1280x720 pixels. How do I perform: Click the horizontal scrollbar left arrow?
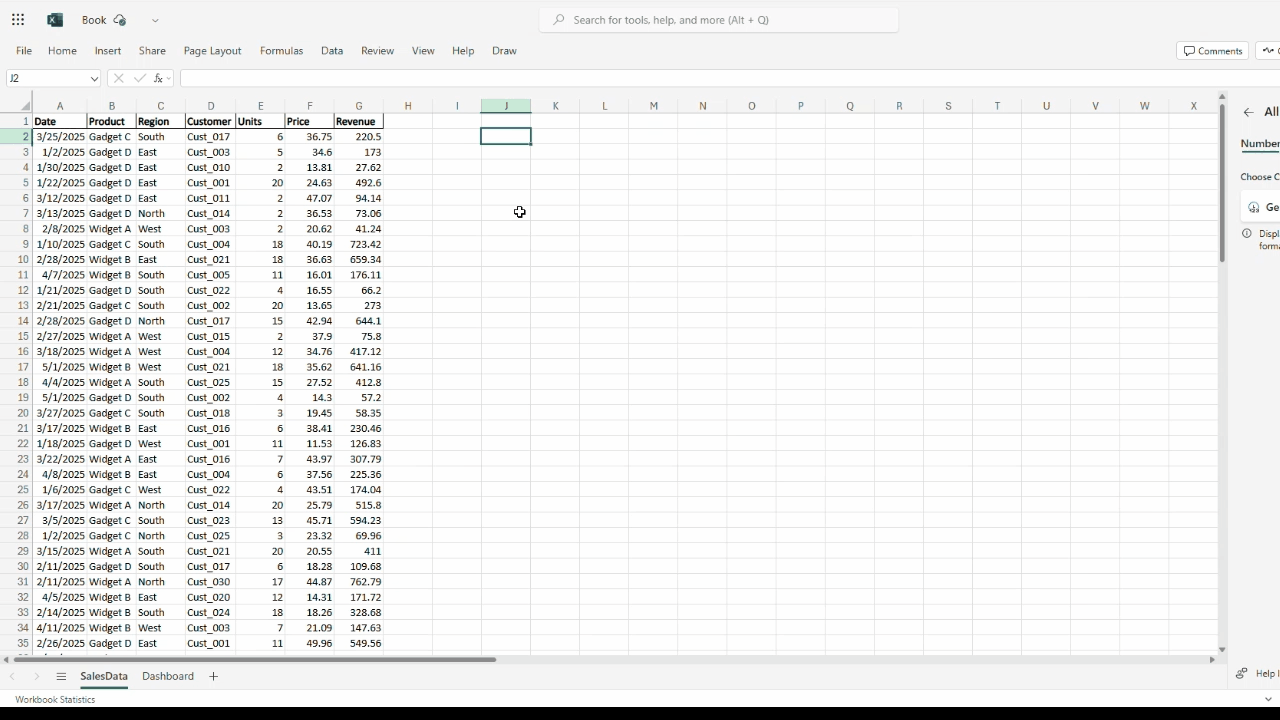[x=7, y=660]
